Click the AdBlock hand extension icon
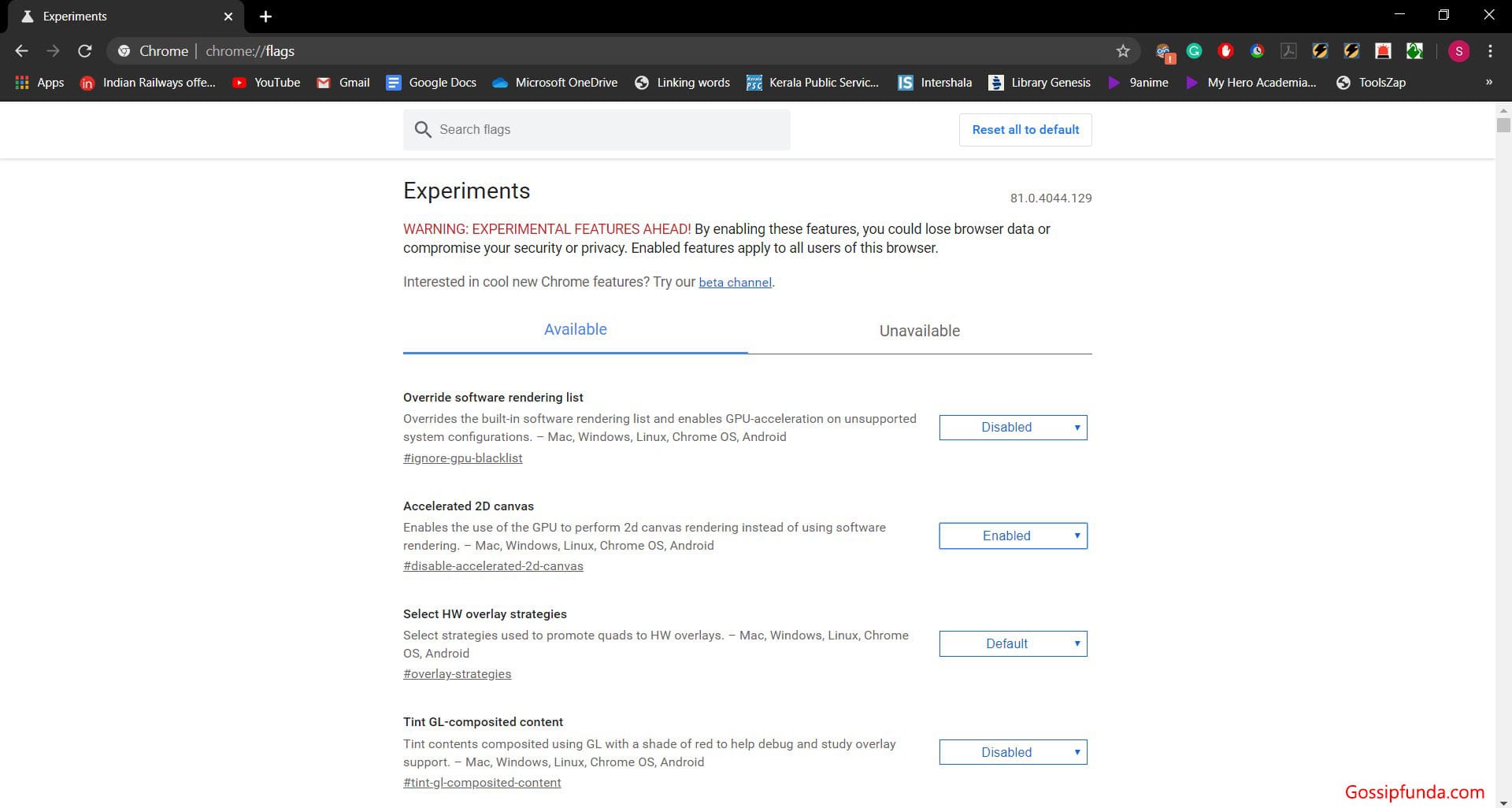 [1226, 51]
